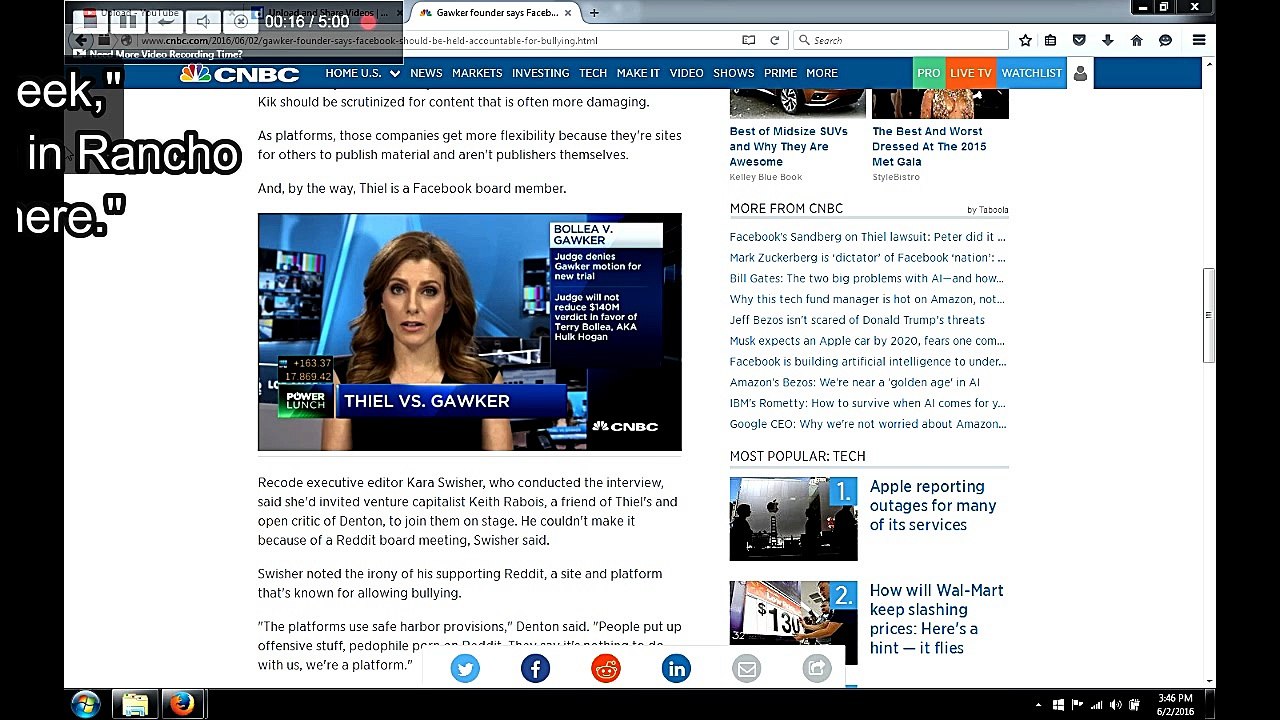Open the Windows Start menu
The image size is (1280, 720).
coord(85,704)
